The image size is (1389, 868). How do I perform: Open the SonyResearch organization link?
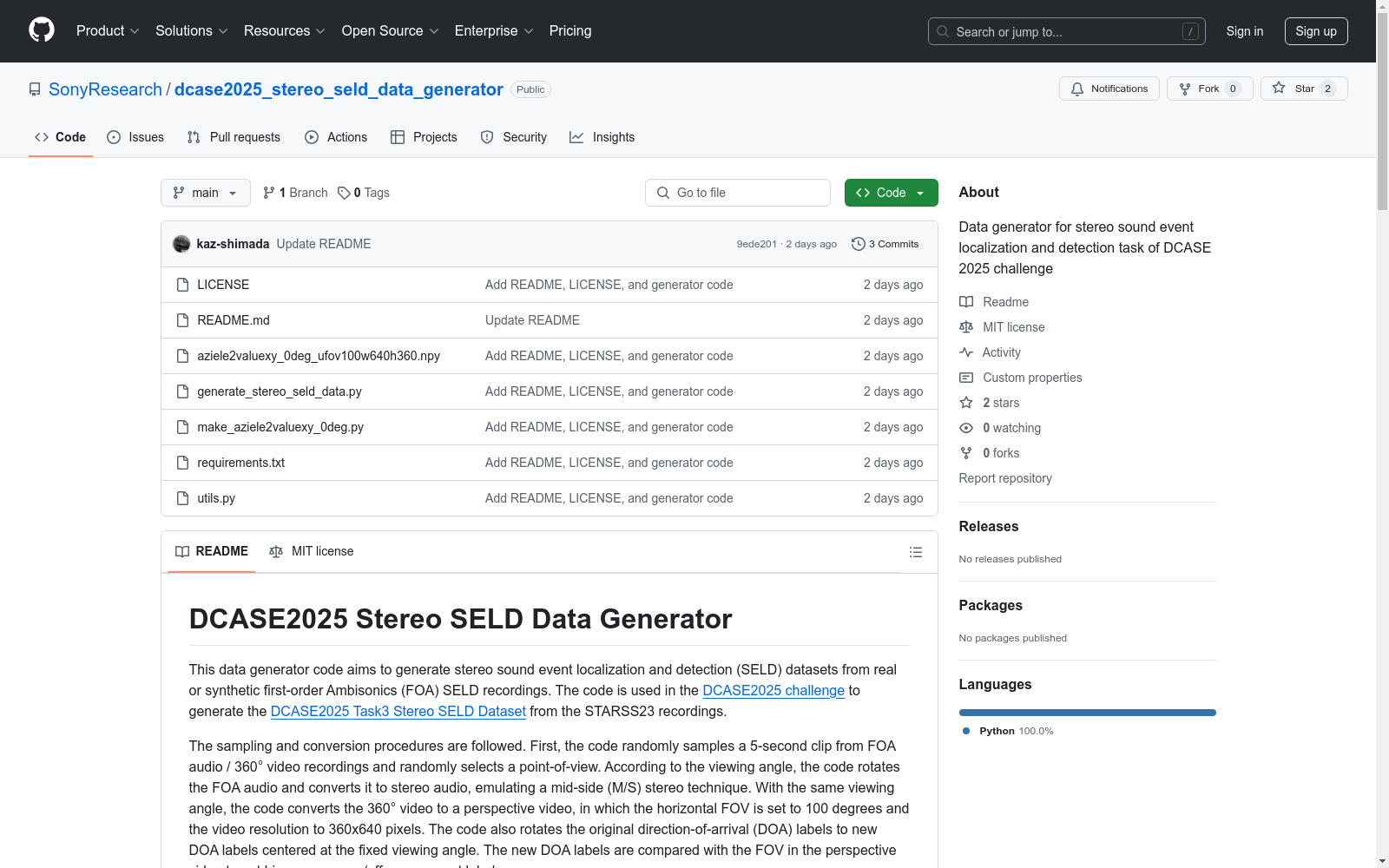105,89
